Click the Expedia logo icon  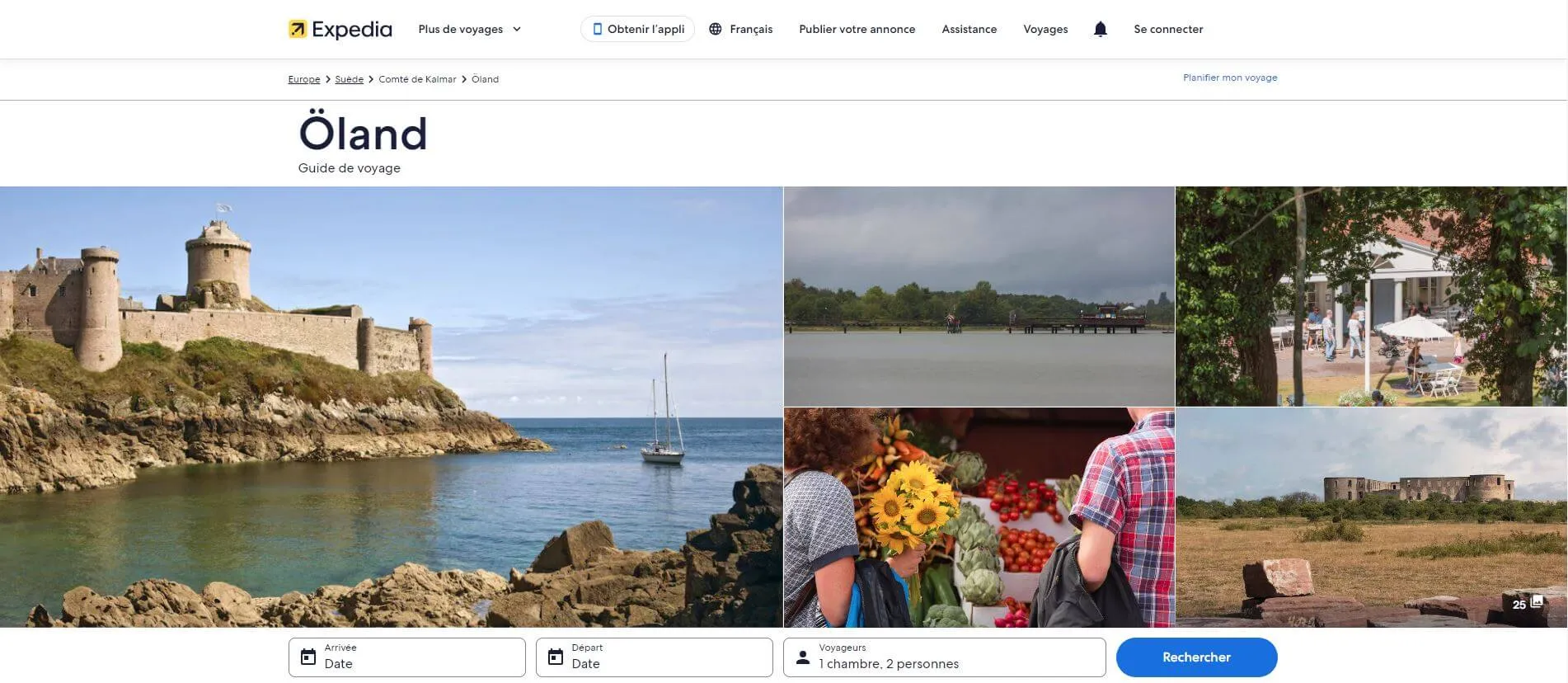coord(297,30)
